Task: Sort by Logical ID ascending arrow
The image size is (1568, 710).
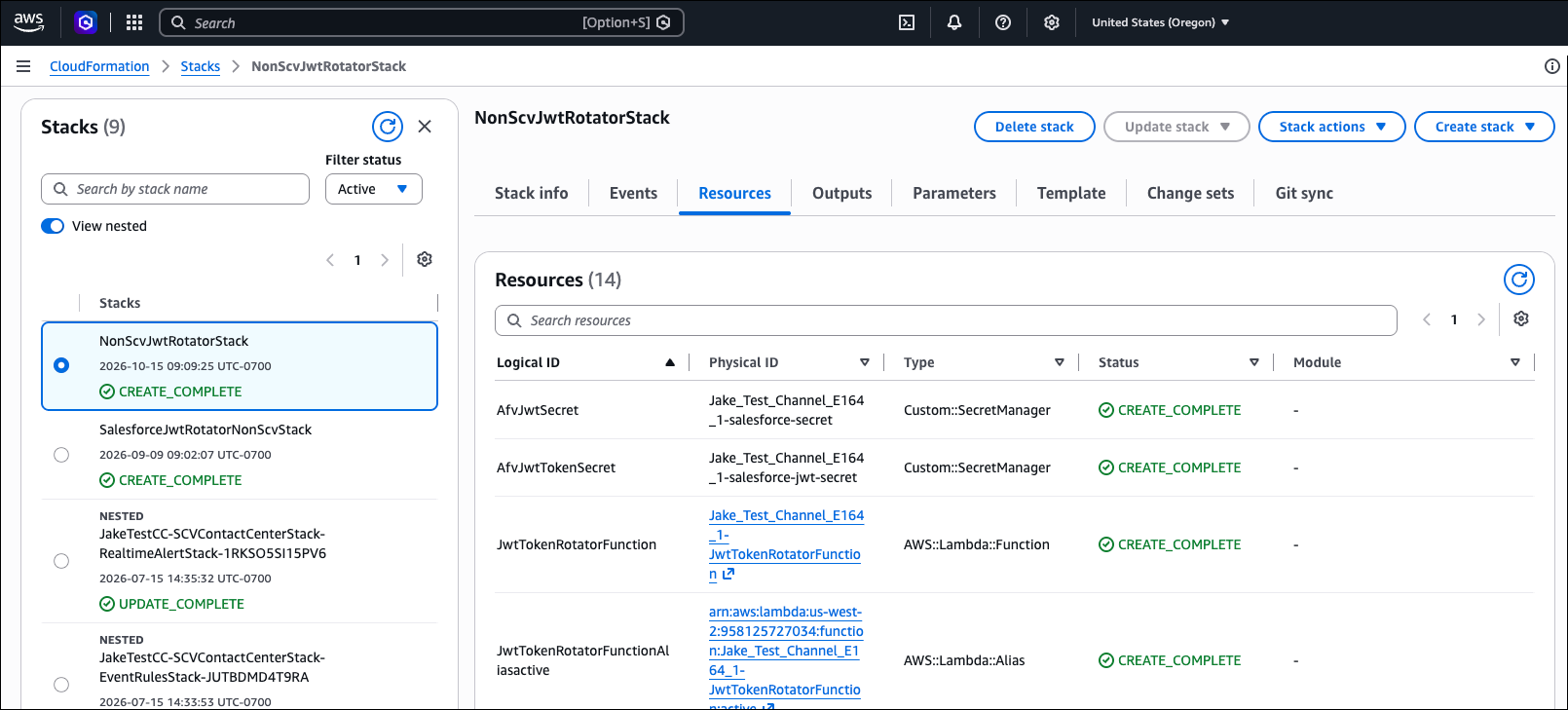Action: click(670, 362)
